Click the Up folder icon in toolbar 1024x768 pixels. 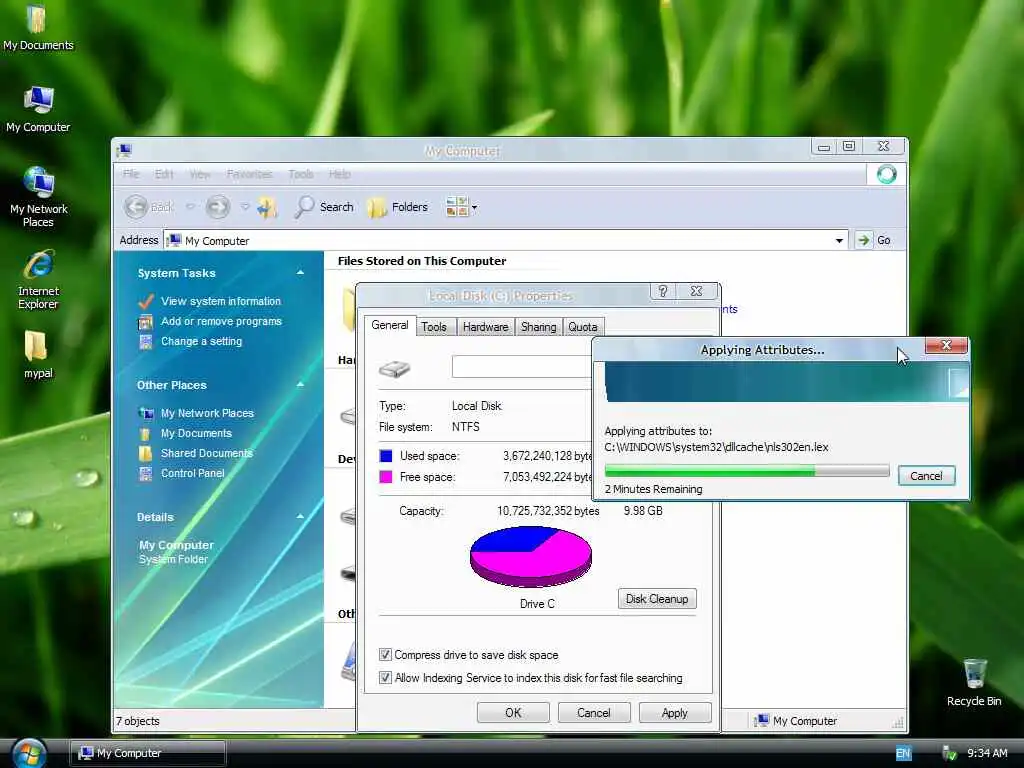[x=267, y=208]
